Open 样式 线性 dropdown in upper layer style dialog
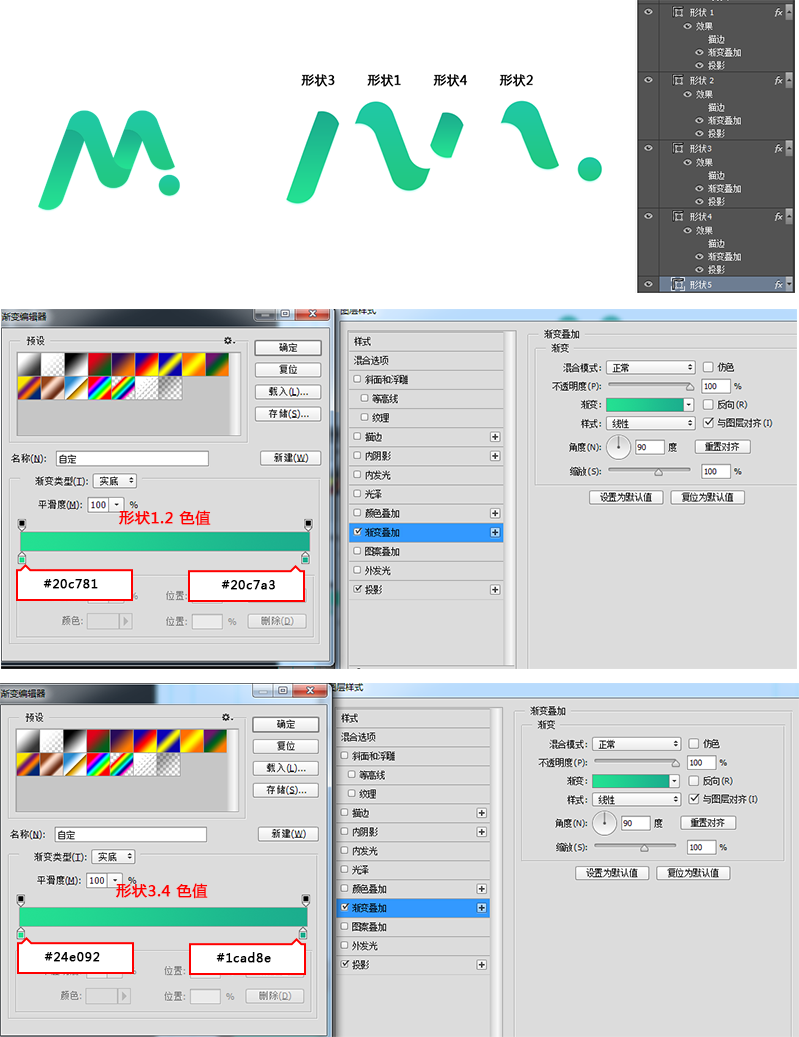Image resolution: width=799 pixels, height=1037 pixels. point(650,423)
